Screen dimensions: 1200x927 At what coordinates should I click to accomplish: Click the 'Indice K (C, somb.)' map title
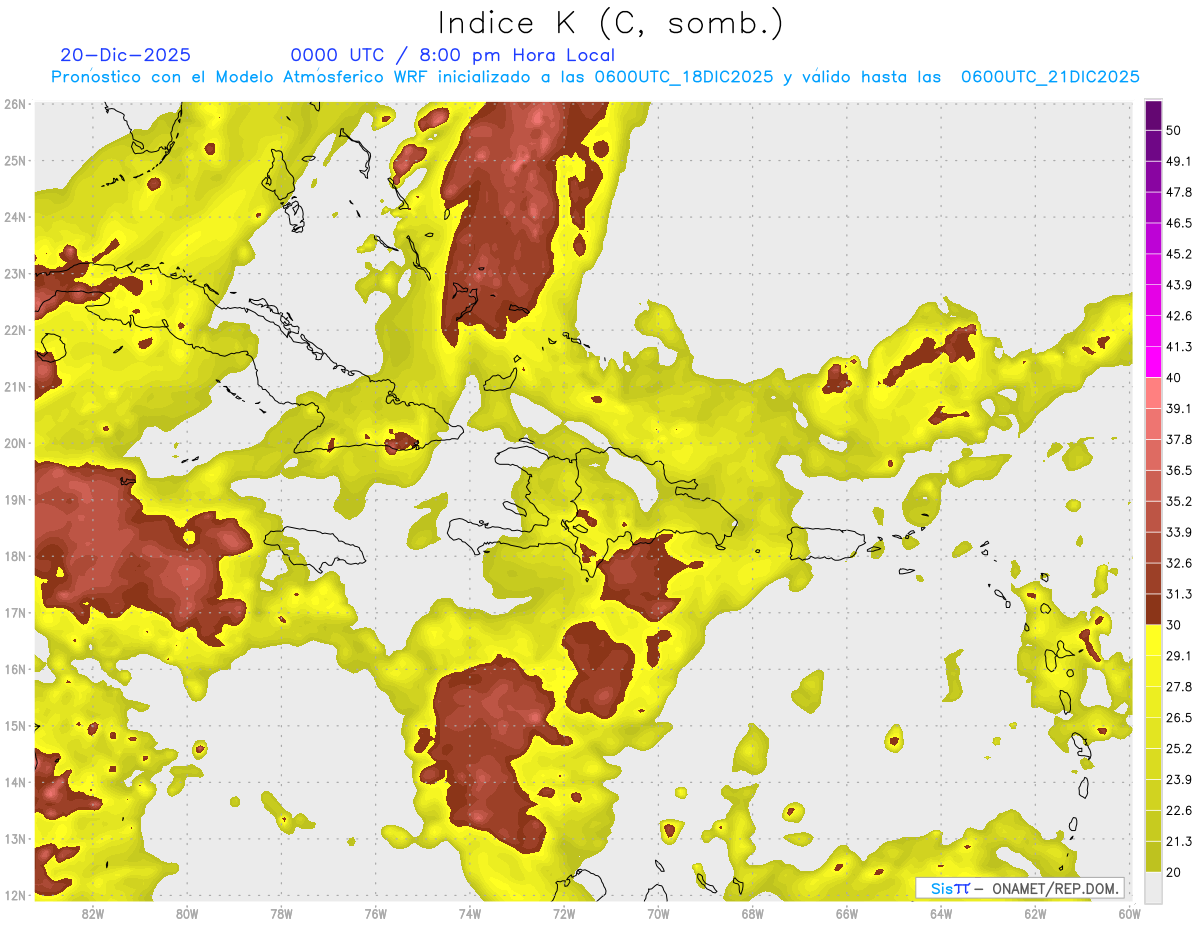point(610,22)
